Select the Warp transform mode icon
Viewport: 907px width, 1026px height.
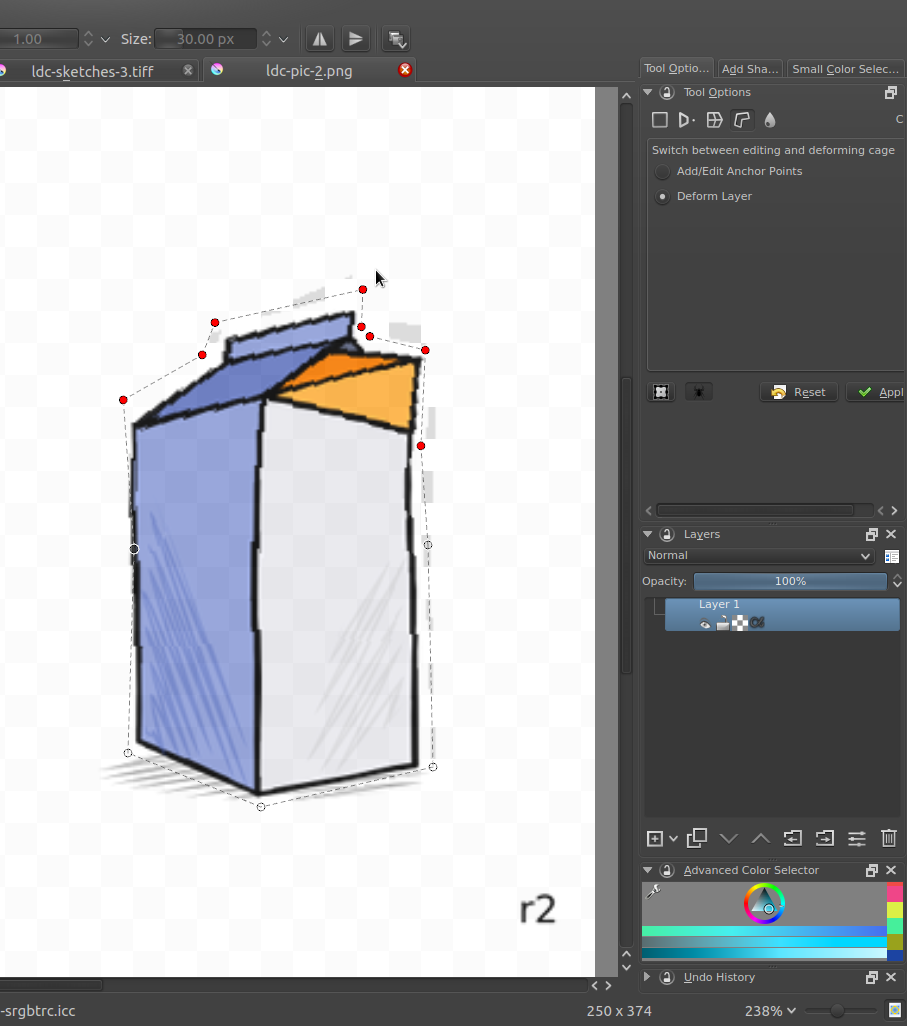[714, 120]
